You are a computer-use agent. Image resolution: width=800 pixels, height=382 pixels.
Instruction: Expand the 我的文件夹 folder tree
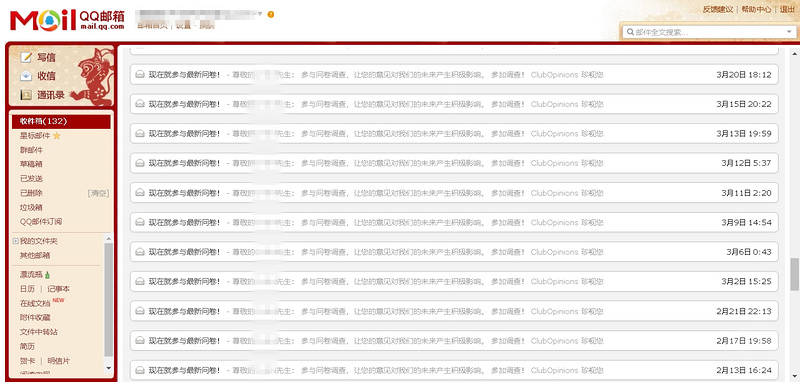(x=15, y=241)
